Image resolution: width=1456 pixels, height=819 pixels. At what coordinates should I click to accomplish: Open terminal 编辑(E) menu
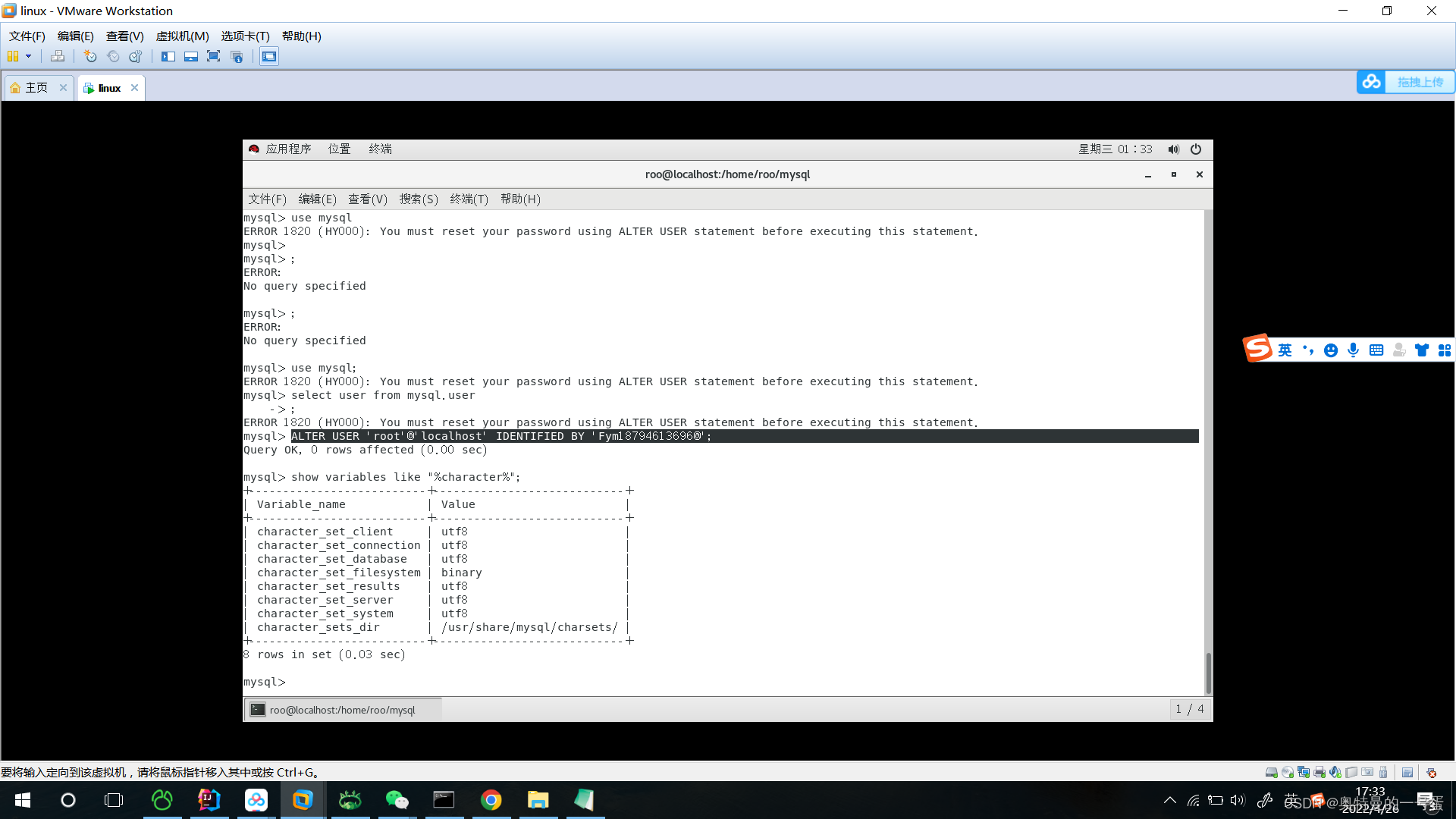(x=318, y=199)
